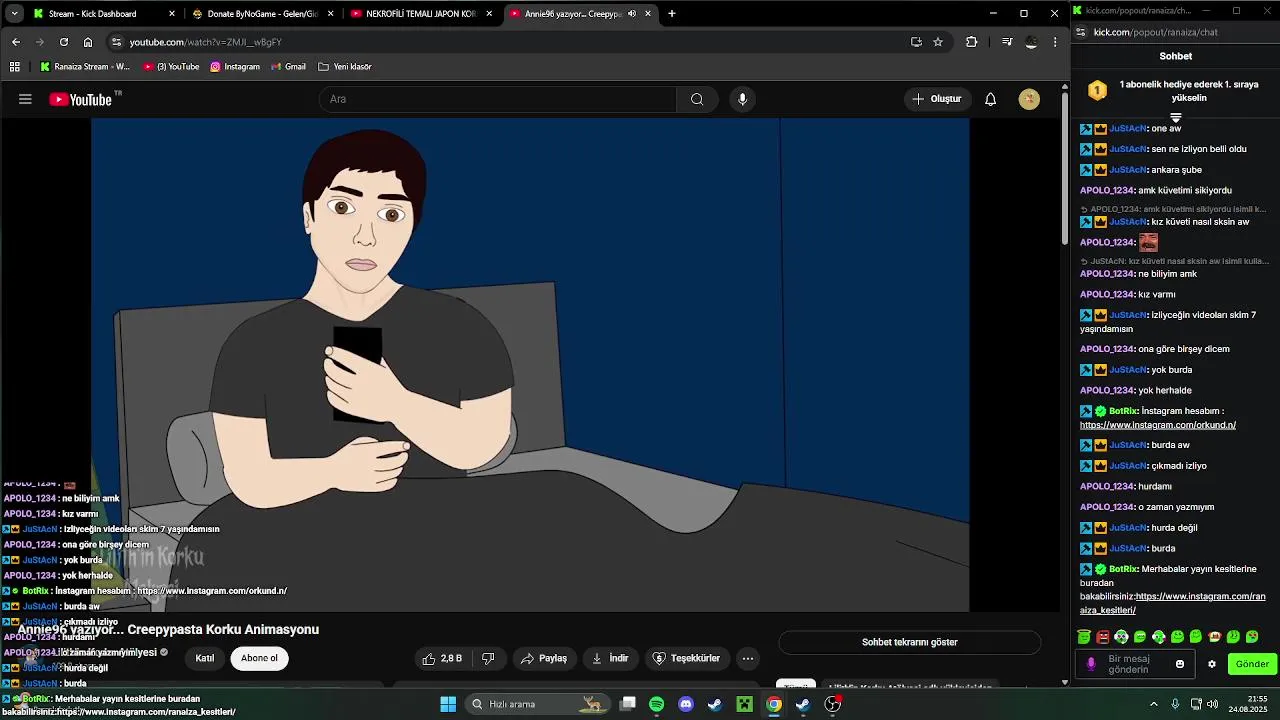
Task: Open YouTube notifications bell
Action: pyautogui.click(x=990, y=99)
